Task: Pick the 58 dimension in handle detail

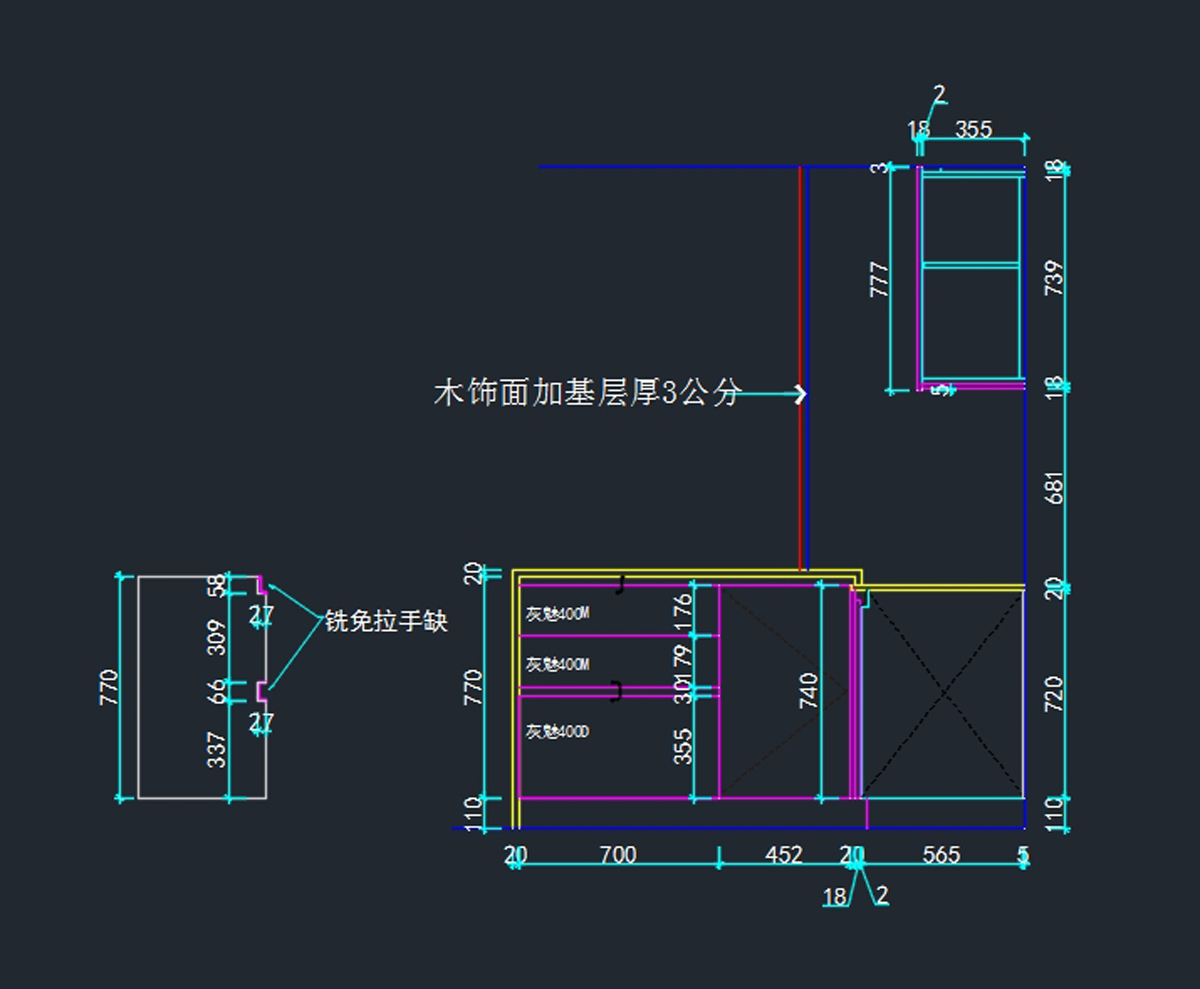Action: tap(217, 586)
